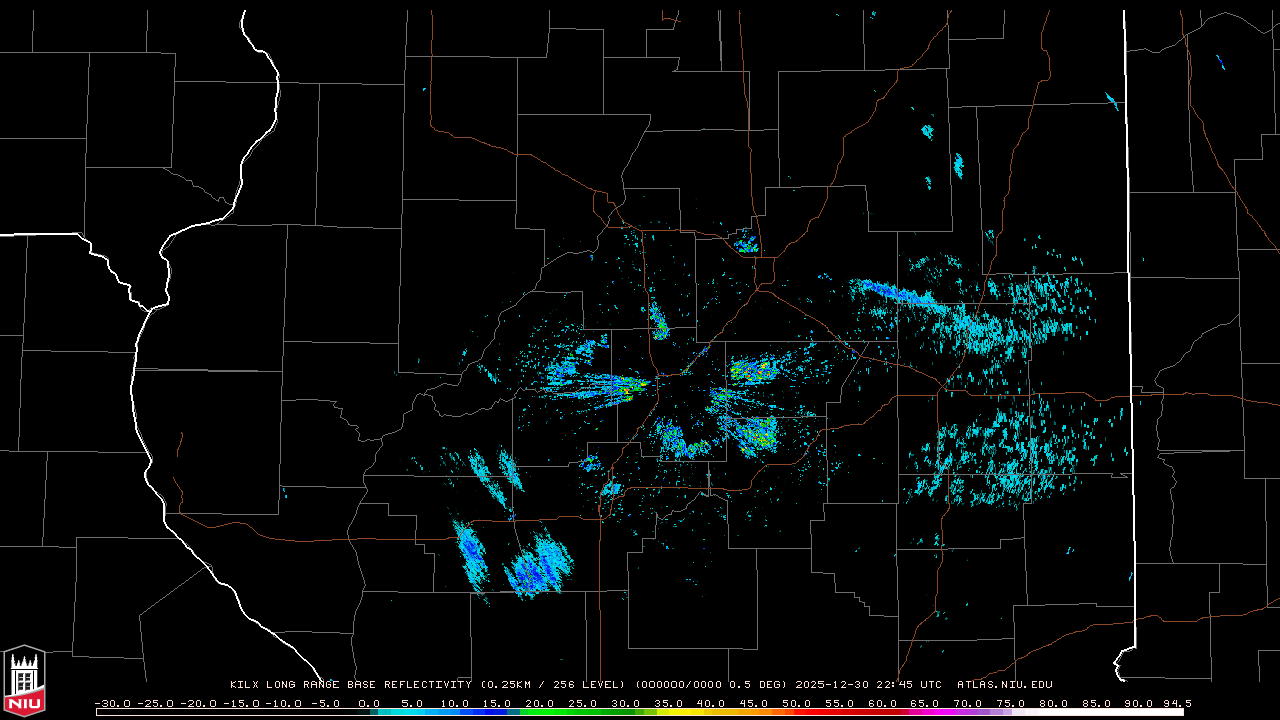Image resolution: width=1280 pixels, height=720 pixels.
Task: Click the cyan 5.0 dBZ segment on color bar
Action: coord(412,712)
